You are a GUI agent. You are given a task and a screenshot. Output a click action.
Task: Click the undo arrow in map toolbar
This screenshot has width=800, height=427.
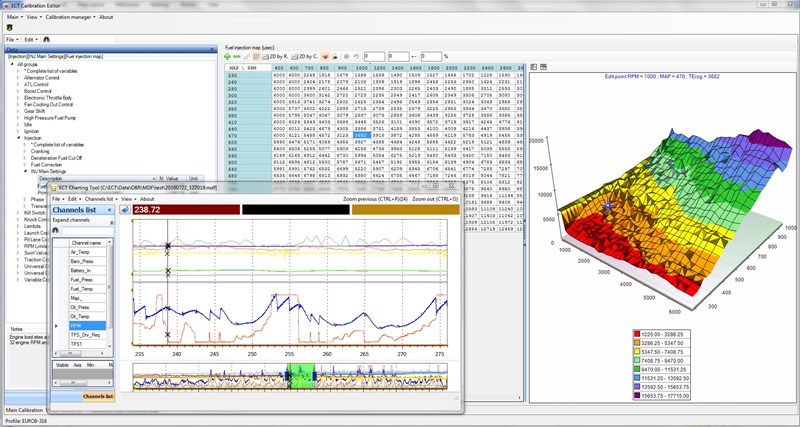(x=356, y=57)
